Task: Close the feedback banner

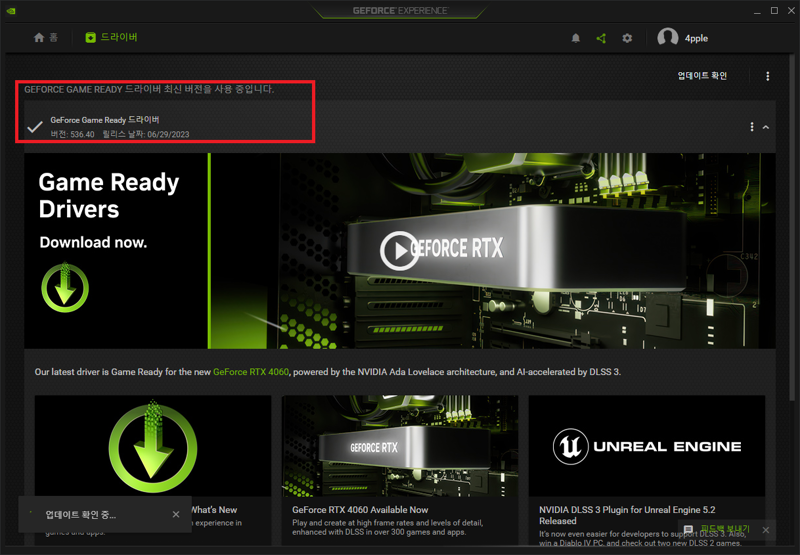Action: click(766, 530)
